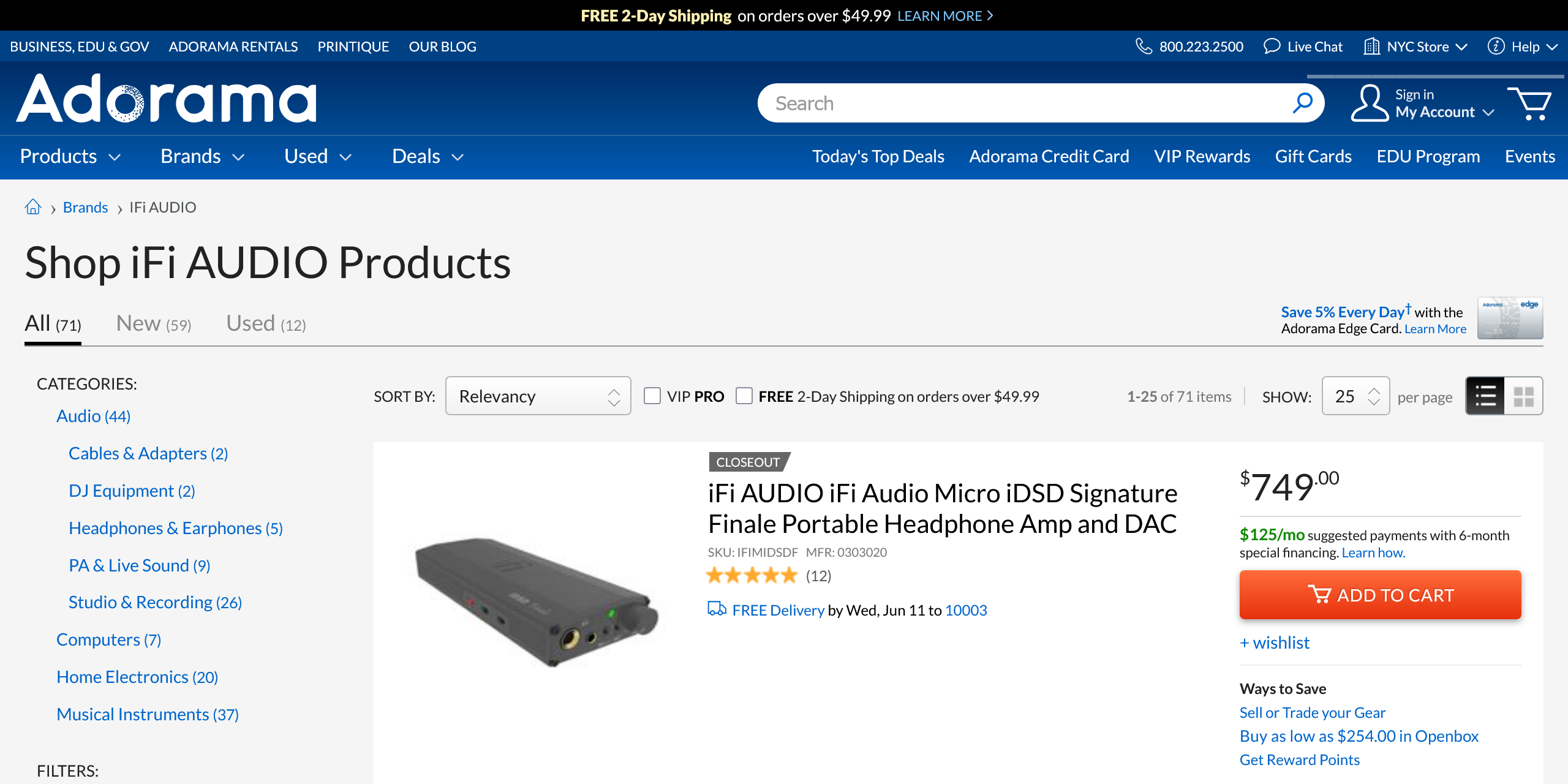Select the All (71) tab
This screenshot has width=1568, height=784.
click(x=53, y=323)
